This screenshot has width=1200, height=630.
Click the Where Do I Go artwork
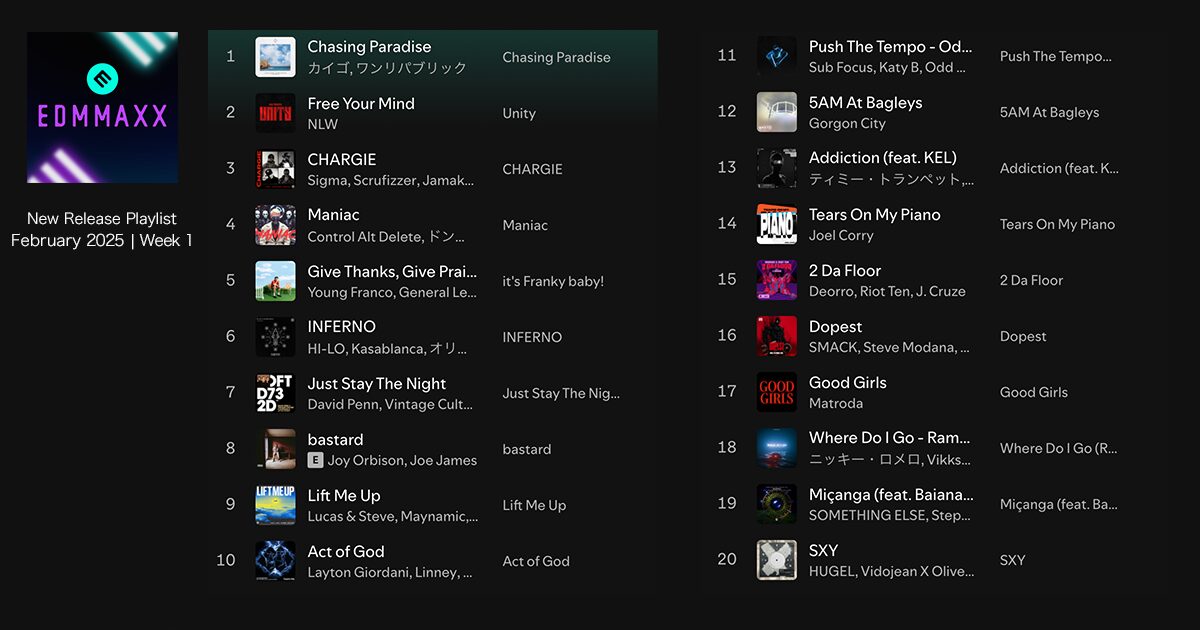(x=777, y=448)
